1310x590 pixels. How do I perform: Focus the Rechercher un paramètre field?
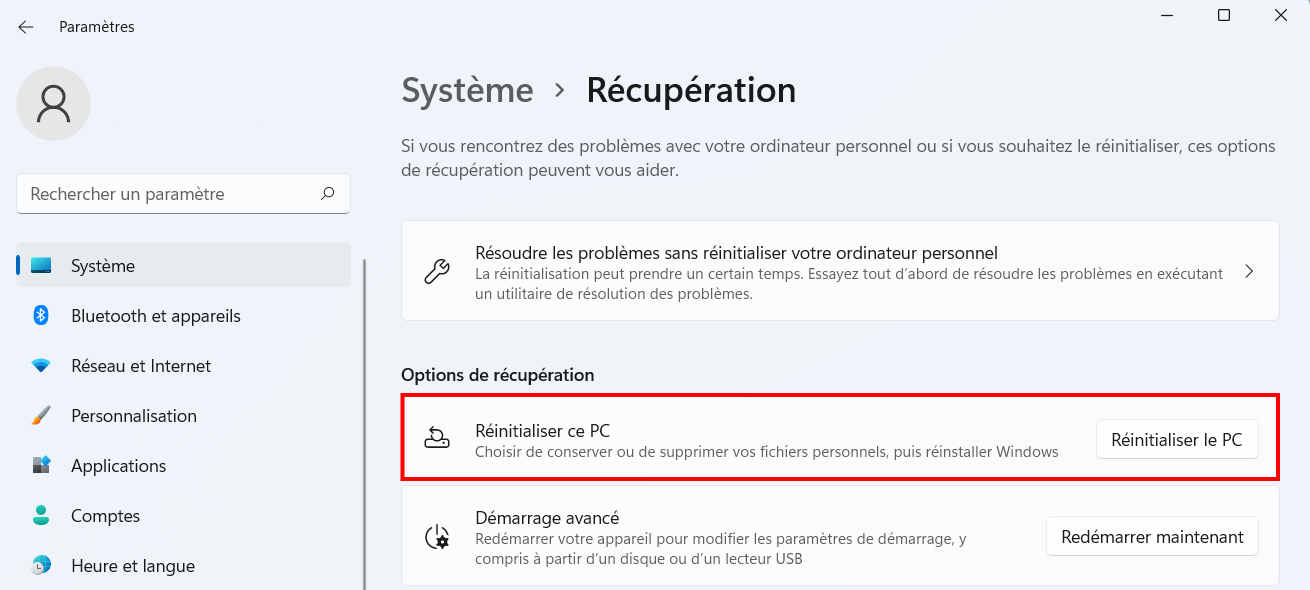coord(170,194)
